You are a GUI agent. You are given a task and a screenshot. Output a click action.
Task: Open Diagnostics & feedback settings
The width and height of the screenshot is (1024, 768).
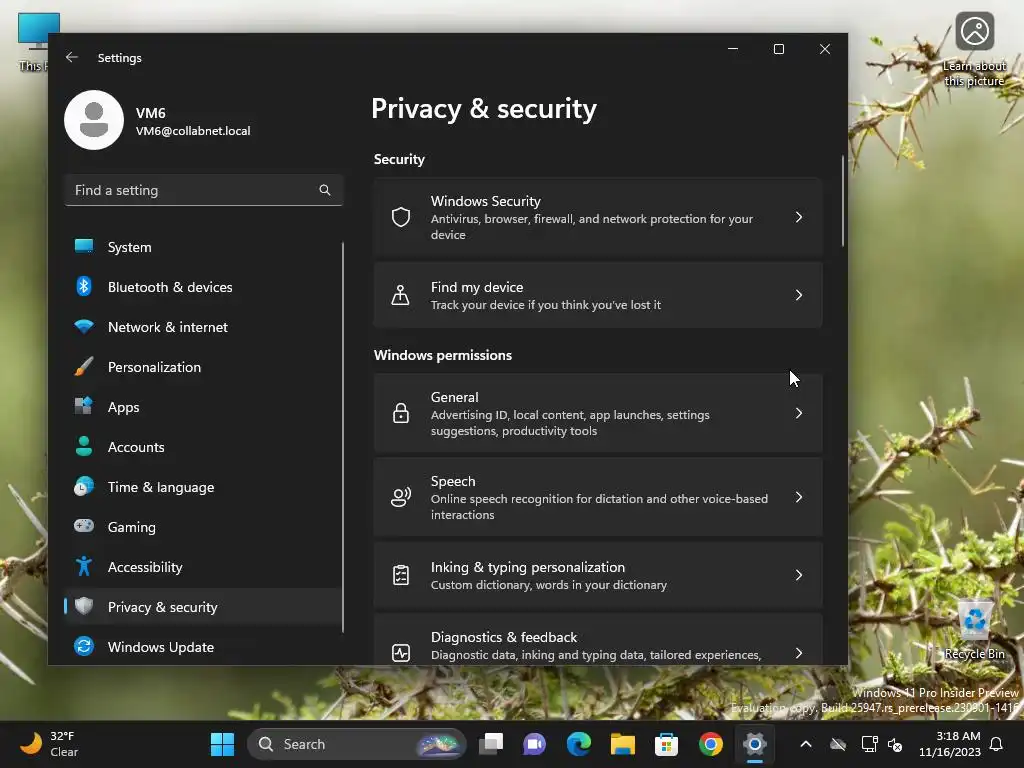pyautogui.click(x=598, y=639)
